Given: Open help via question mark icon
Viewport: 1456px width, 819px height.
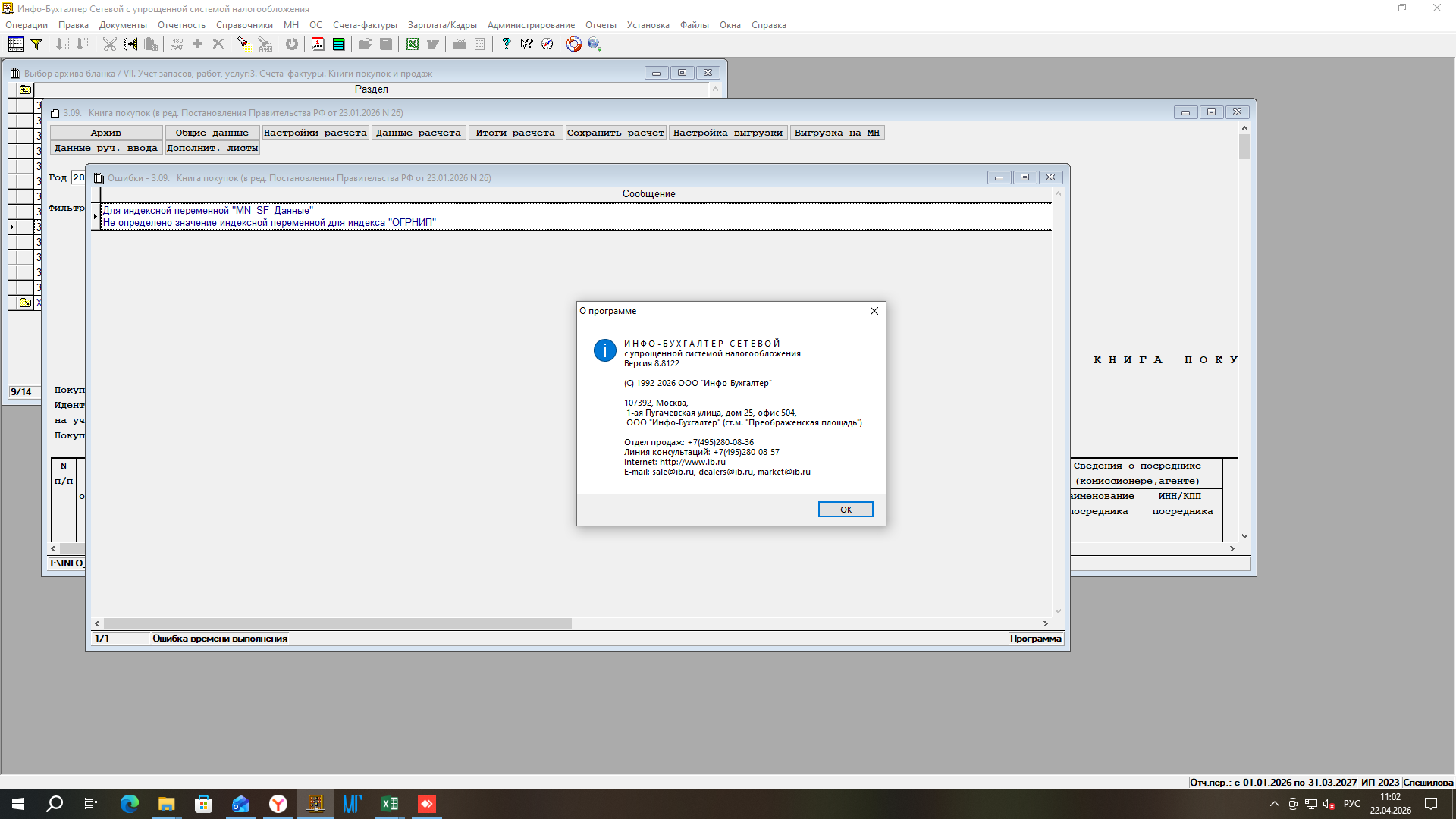Looking at the screenshot, I should [x=506, y=44].
